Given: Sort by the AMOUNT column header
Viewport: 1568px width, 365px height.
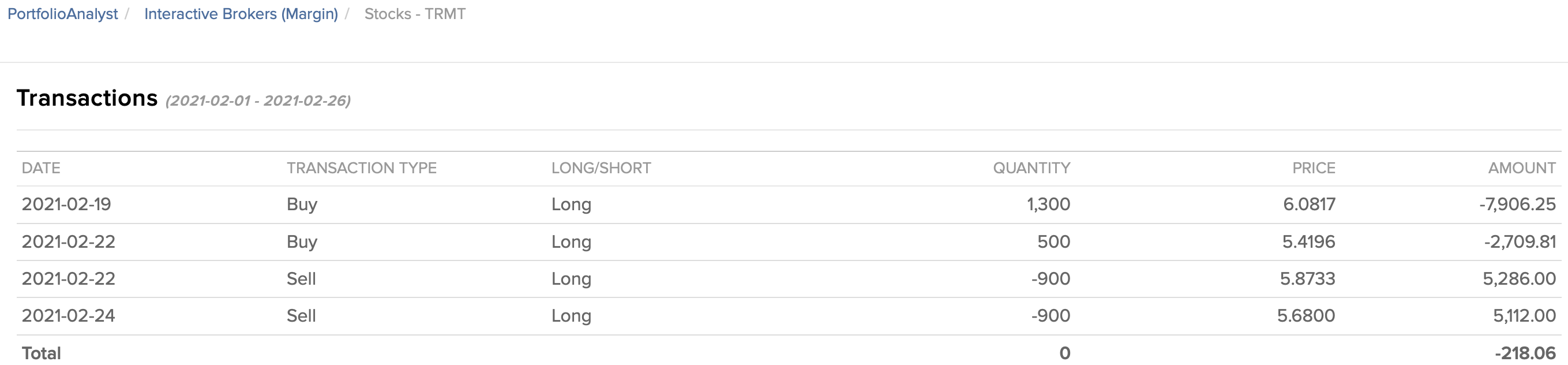Looking at the screenshot, I should pos(1522,168).
